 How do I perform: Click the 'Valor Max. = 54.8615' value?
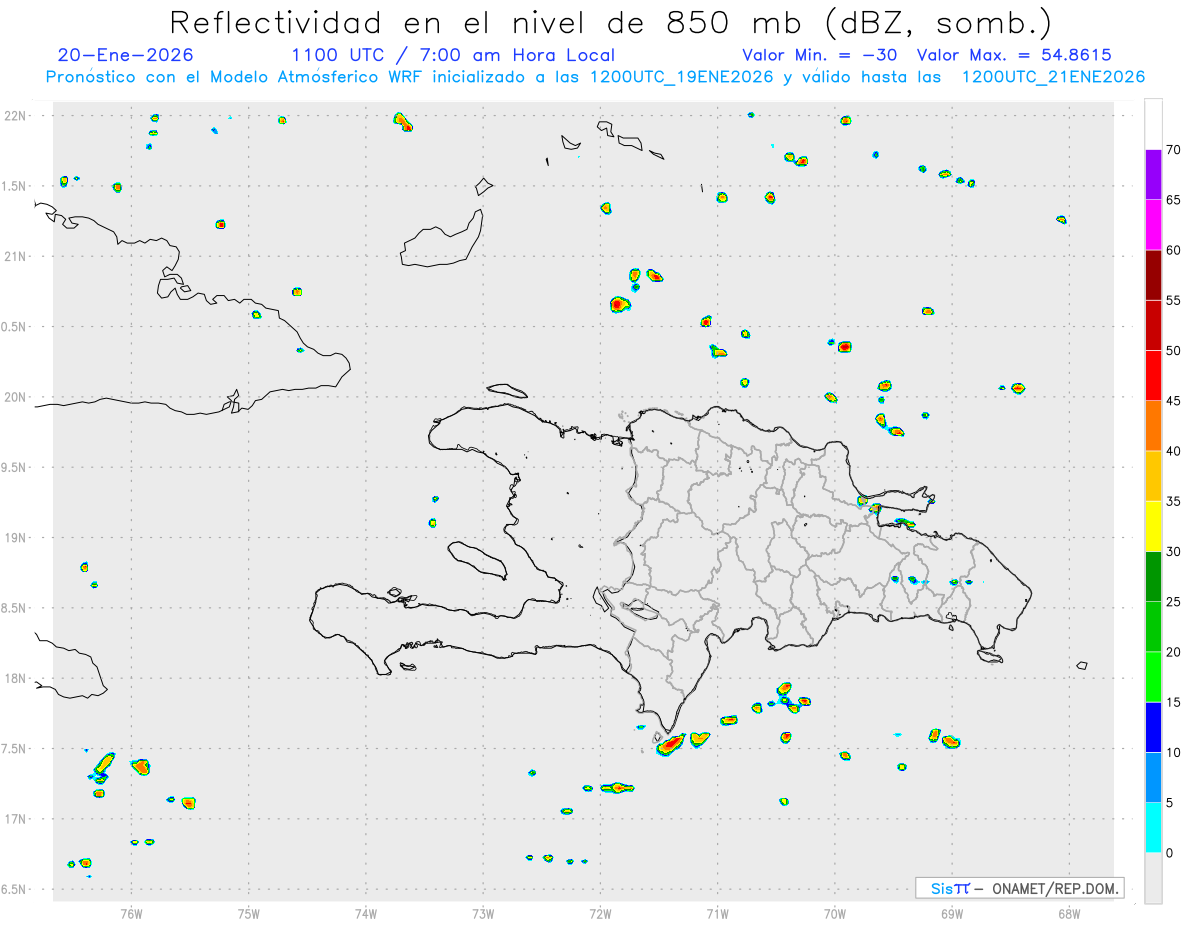(1014, 55)
